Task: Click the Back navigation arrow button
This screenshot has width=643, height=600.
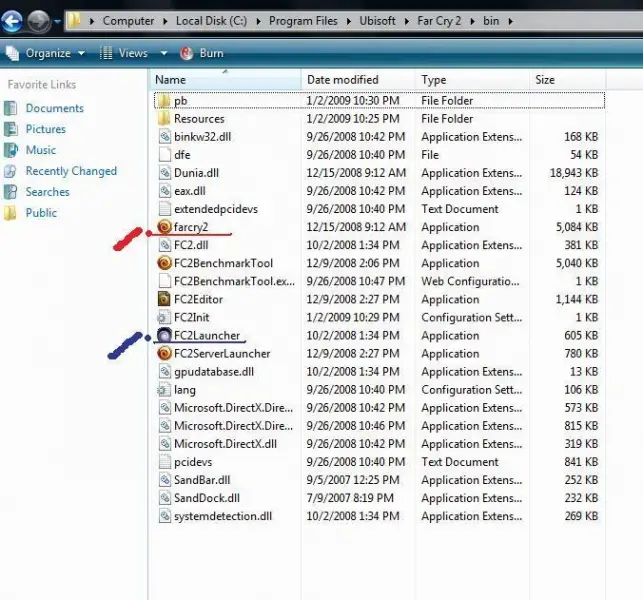Action: coord(12,21)
